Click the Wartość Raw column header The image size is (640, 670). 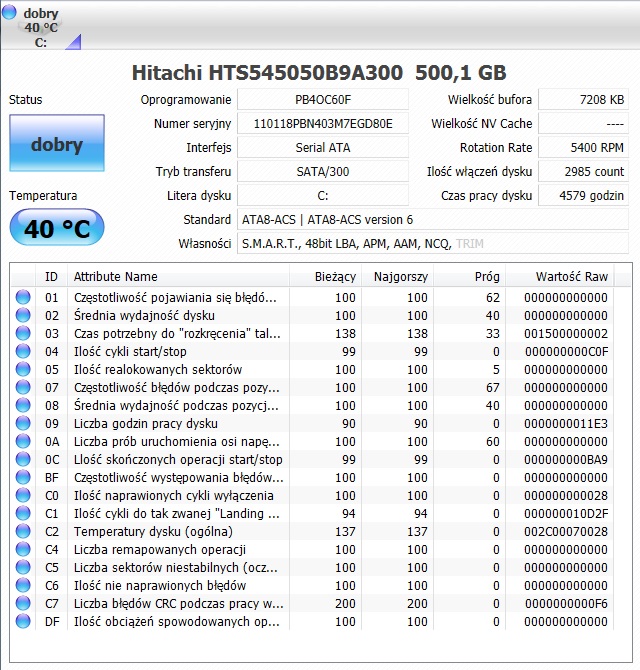point(560,276)
